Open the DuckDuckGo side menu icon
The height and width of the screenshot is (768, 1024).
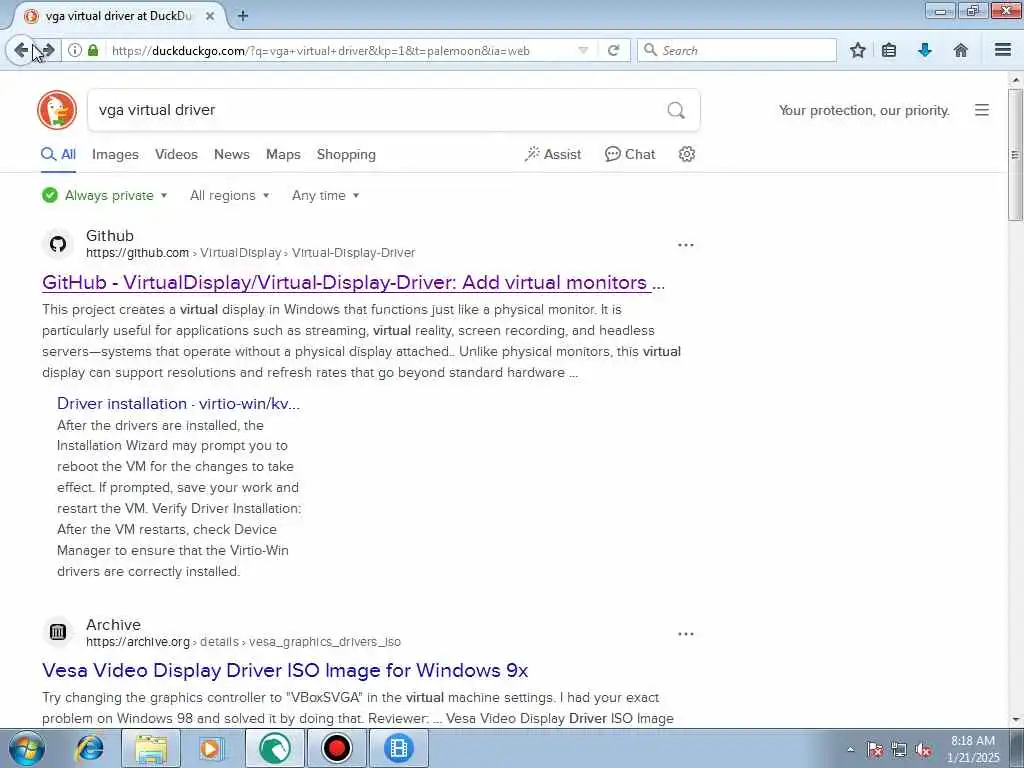coord(982,110)
